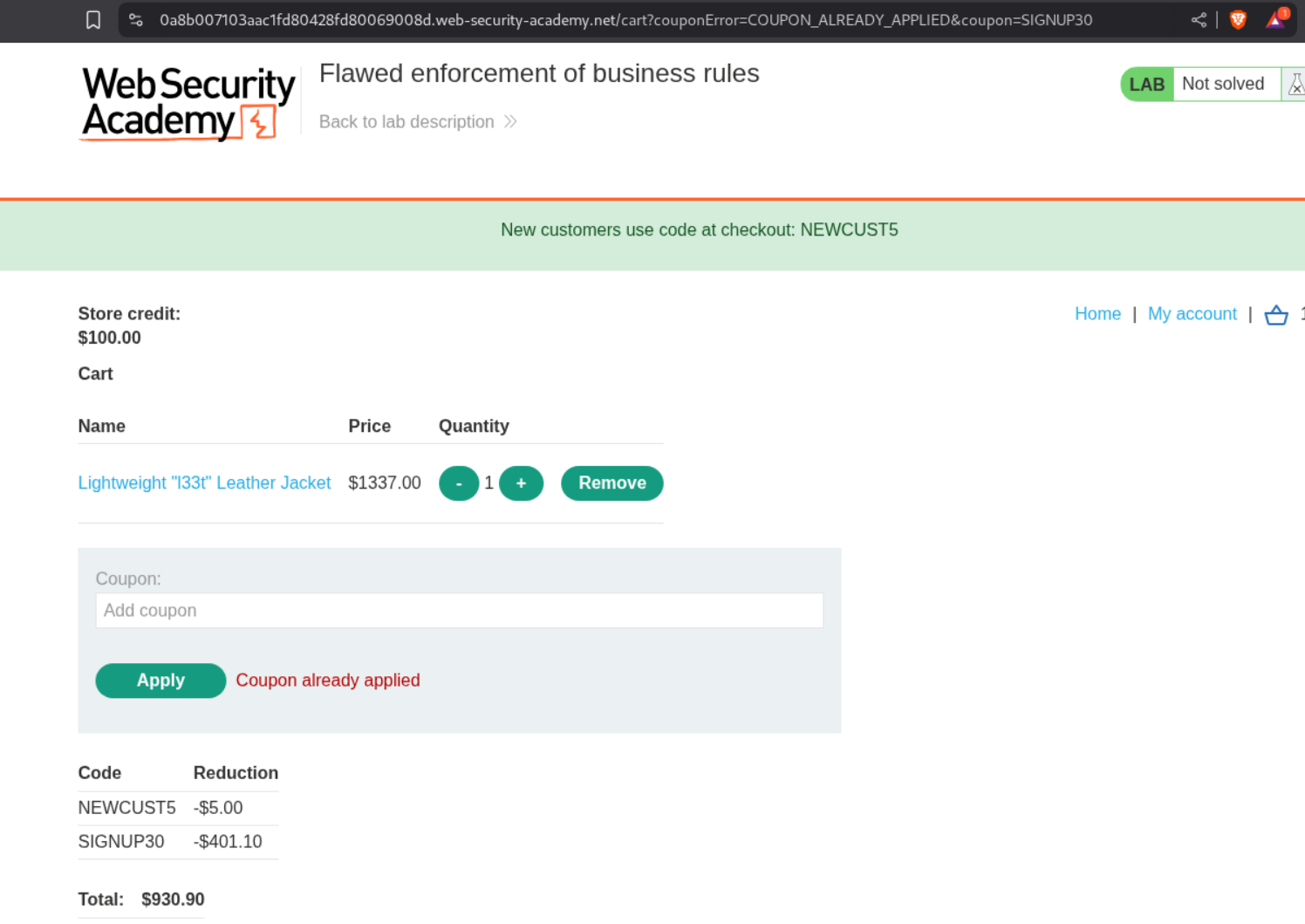Open Brave Shields lion icon

click(1238, 19)
